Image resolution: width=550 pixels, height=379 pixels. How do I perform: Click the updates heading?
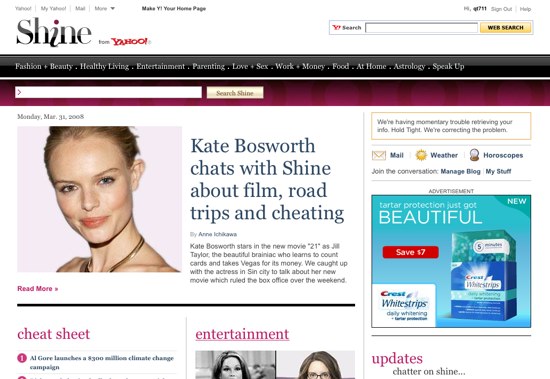coord(397,359)
